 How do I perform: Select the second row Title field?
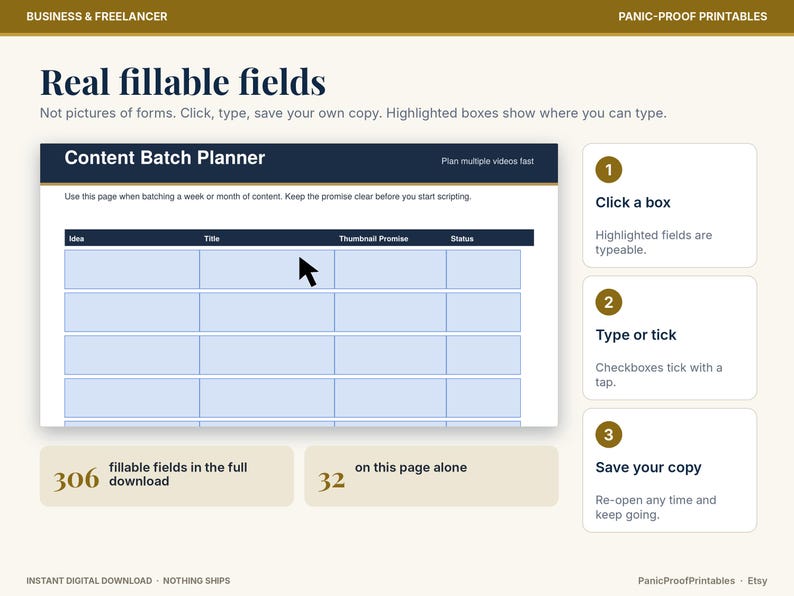point(267,312)
